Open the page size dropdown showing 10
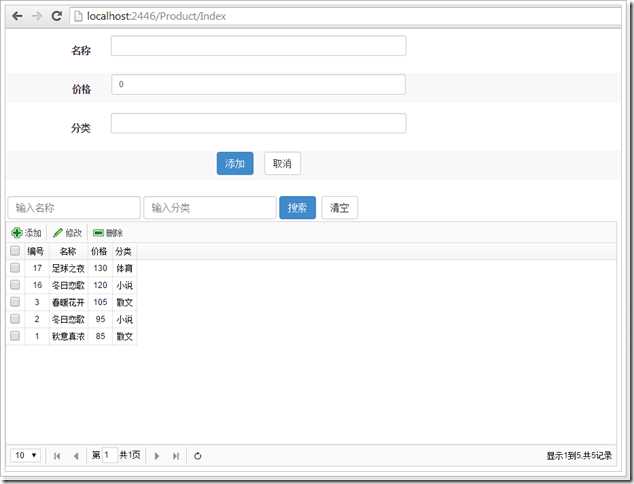 point(25,455)
